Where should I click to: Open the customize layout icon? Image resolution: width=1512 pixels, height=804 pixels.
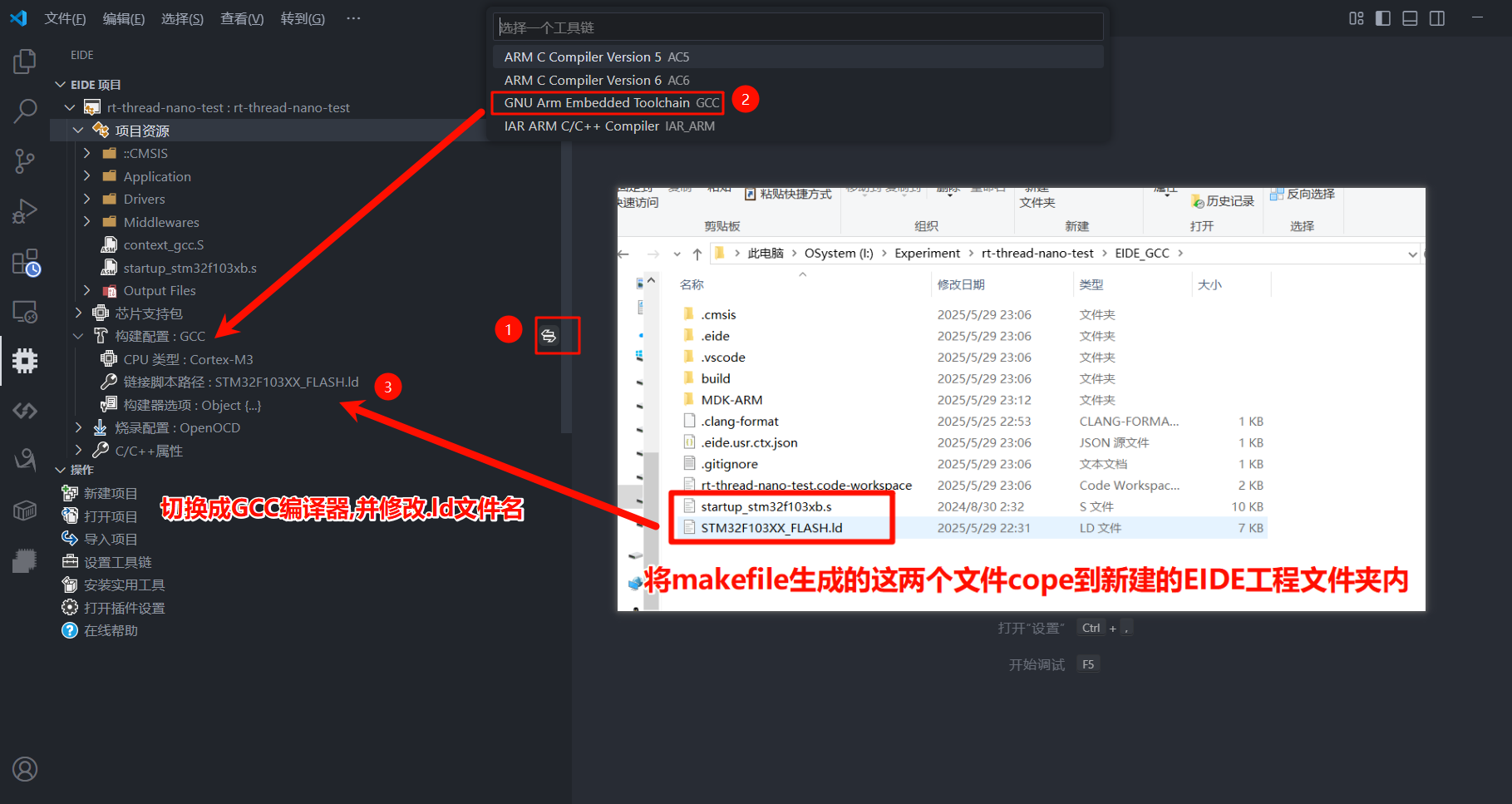tap(1357, 18)
